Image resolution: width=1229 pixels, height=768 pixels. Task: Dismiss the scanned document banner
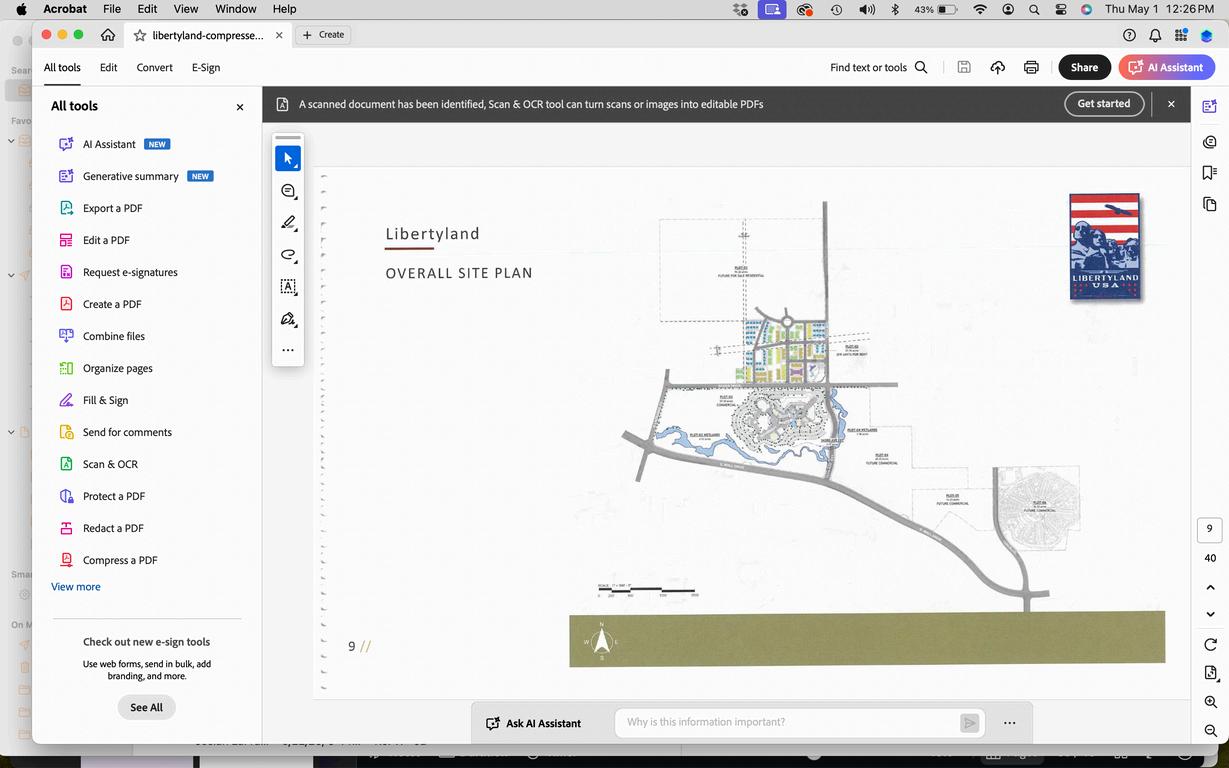click(x=1171, y=104)
